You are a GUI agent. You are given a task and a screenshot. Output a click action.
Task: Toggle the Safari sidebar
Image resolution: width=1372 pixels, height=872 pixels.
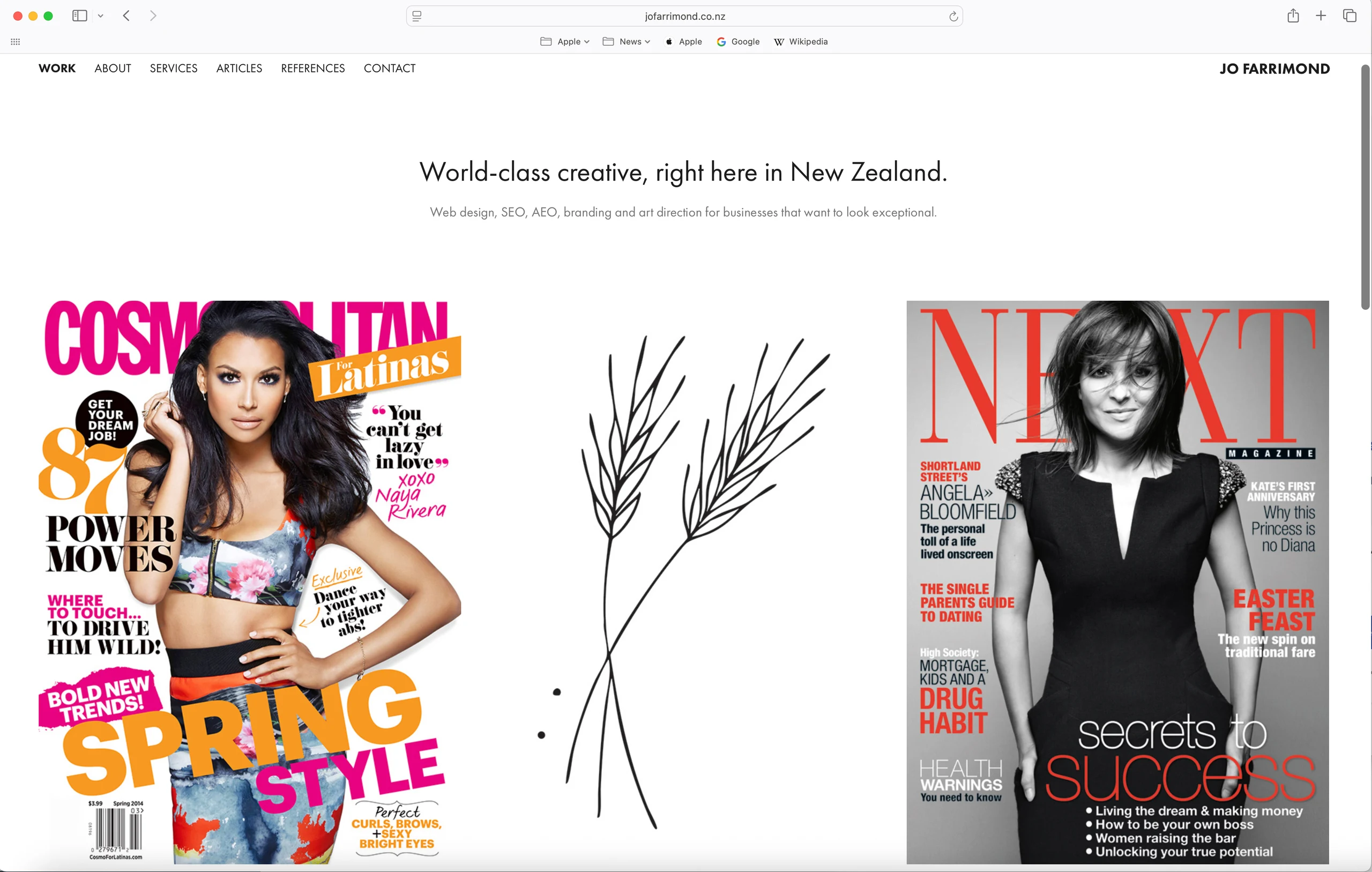coord(80,16)
